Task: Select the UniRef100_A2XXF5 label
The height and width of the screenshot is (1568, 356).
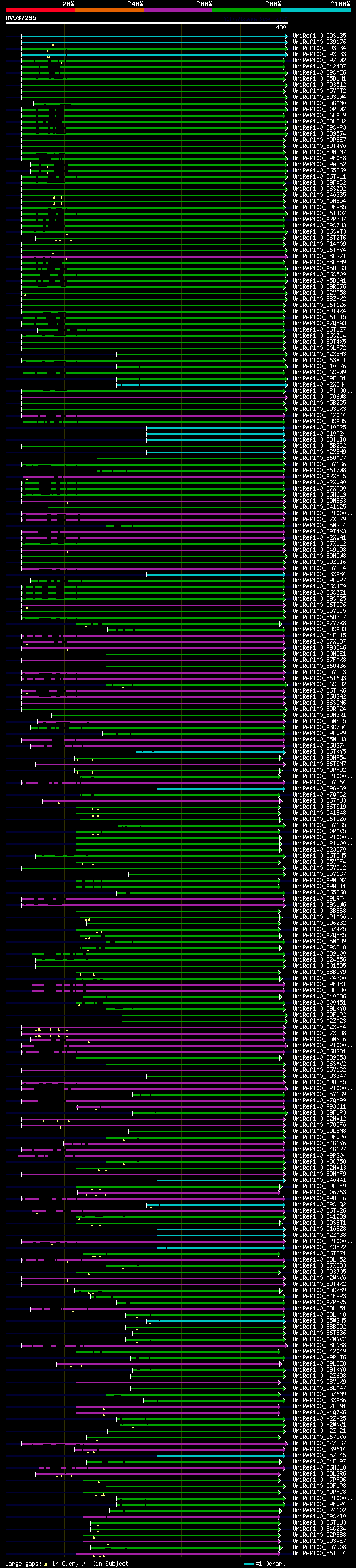Action: 319,477
